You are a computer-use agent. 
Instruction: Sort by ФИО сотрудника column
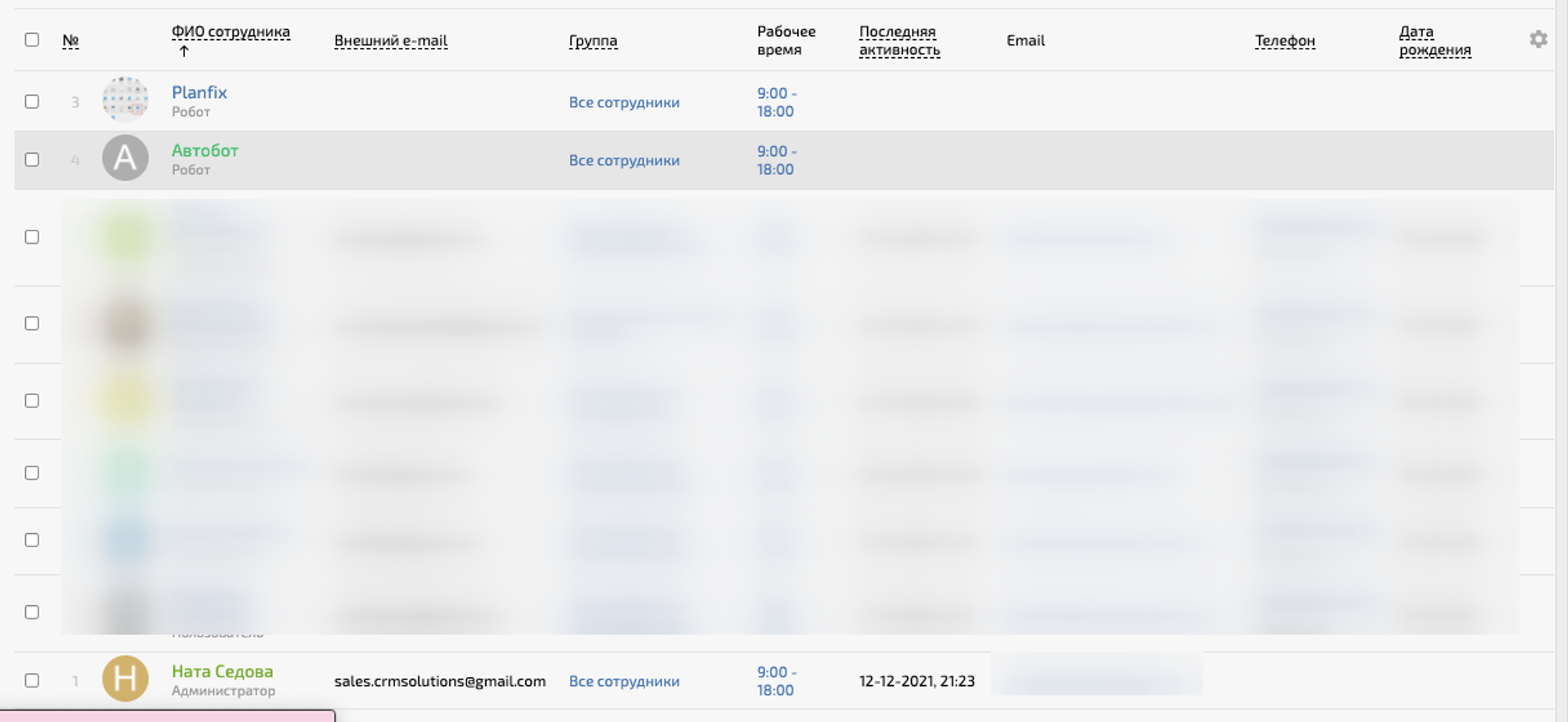click(230, 32)
